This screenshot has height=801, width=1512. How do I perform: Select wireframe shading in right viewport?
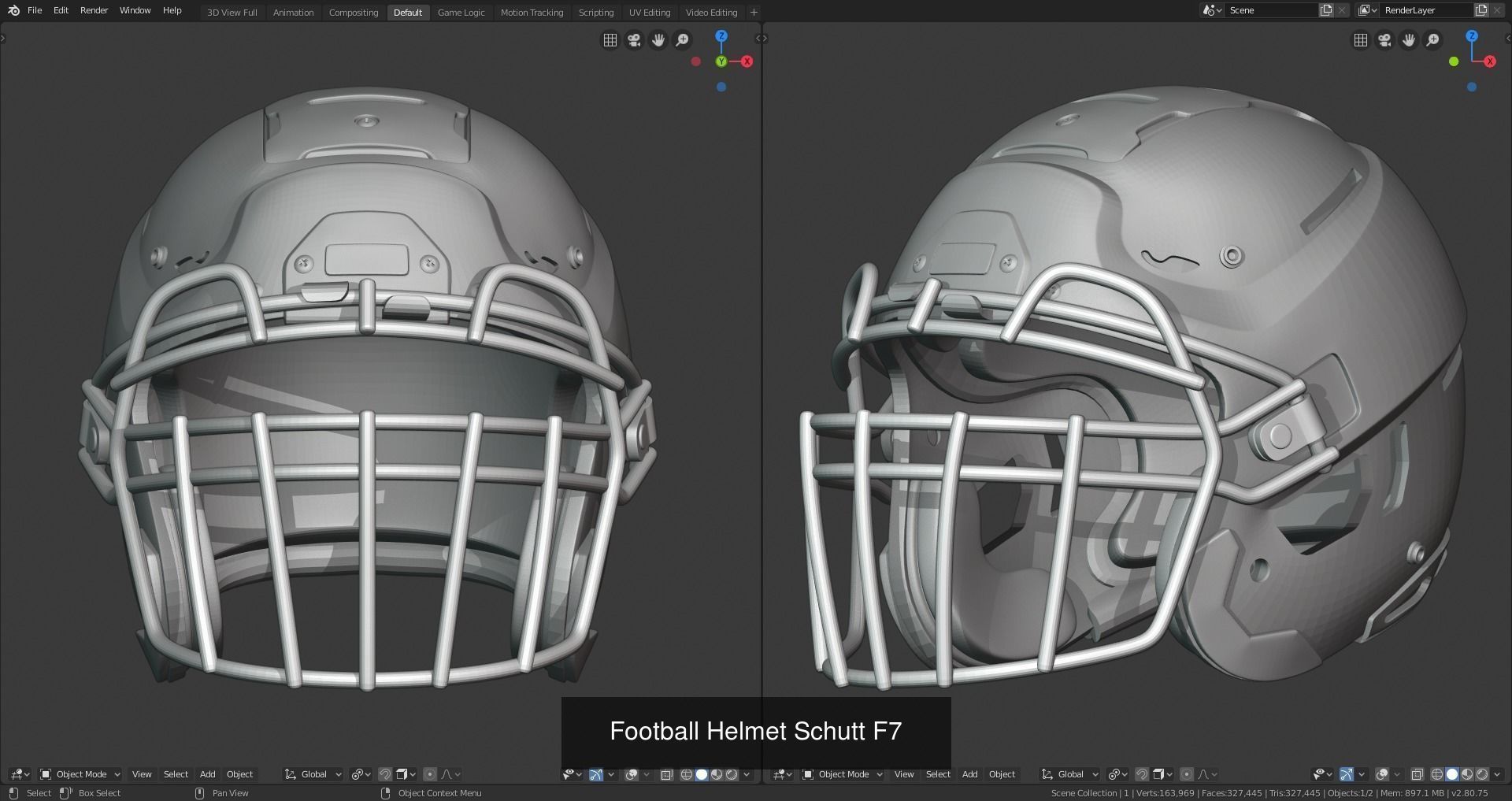pos(1437,774)
